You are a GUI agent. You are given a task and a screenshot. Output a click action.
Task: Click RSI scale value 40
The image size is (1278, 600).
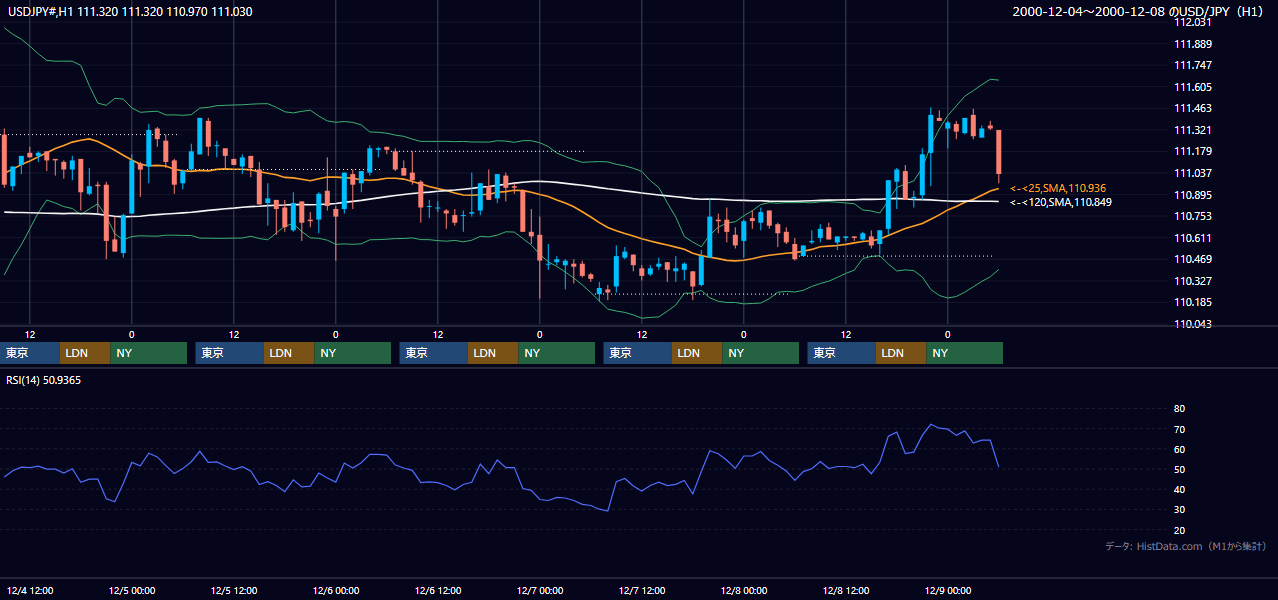click(x=1179, y=489)
